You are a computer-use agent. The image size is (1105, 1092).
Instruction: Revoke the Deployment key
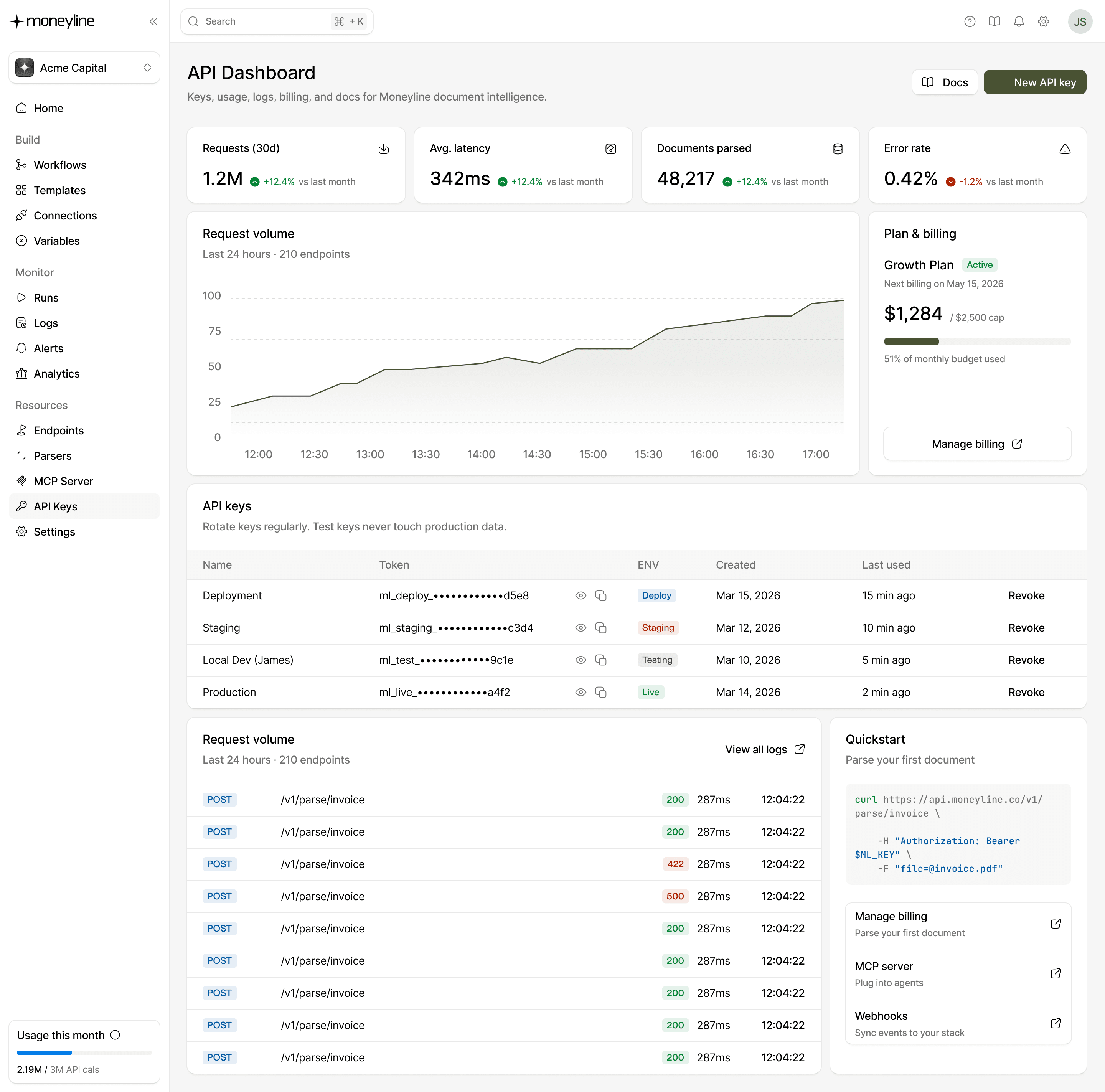coord(1026,595)
